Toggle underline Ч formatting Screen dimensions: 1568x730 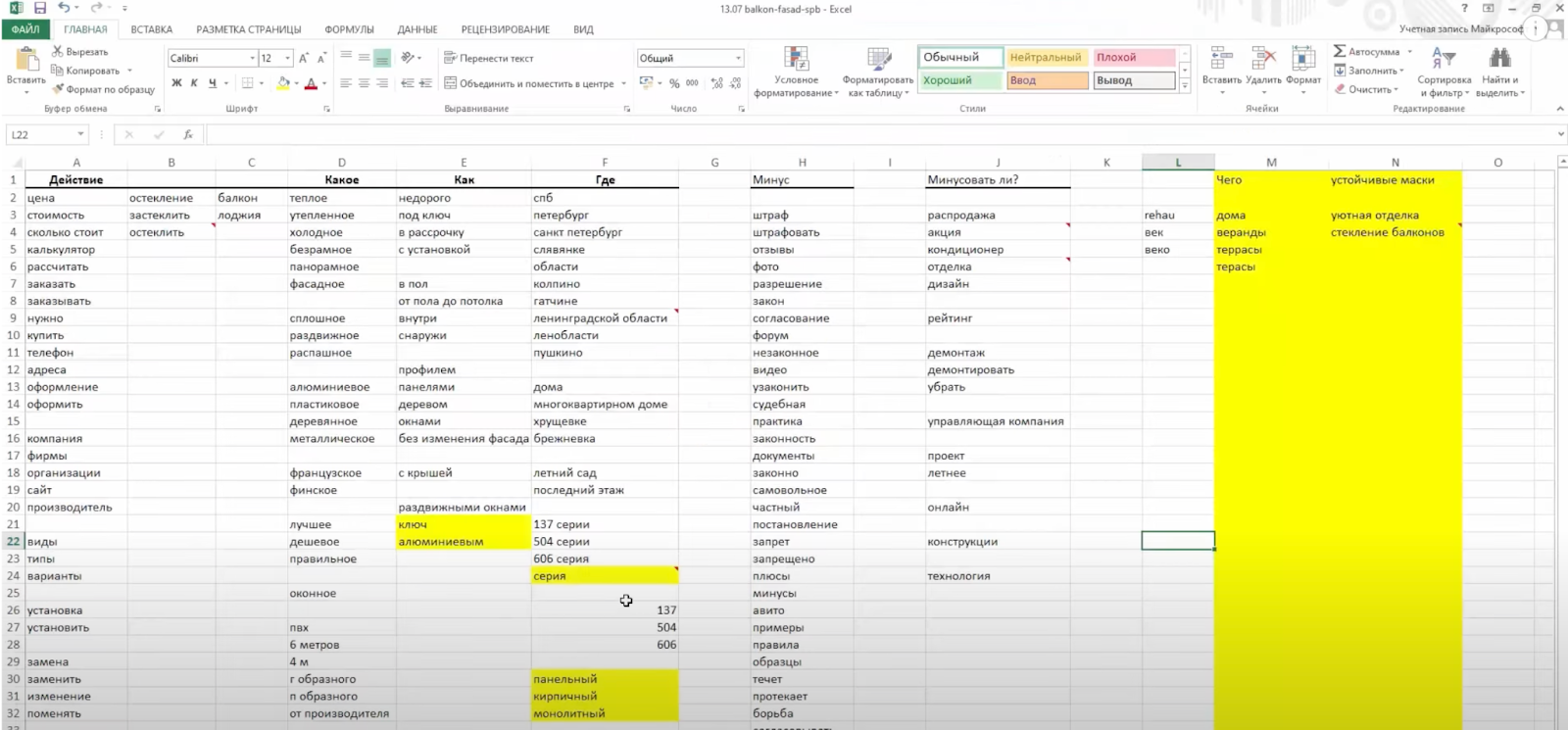pyautogui.click(x=212, y=83)
